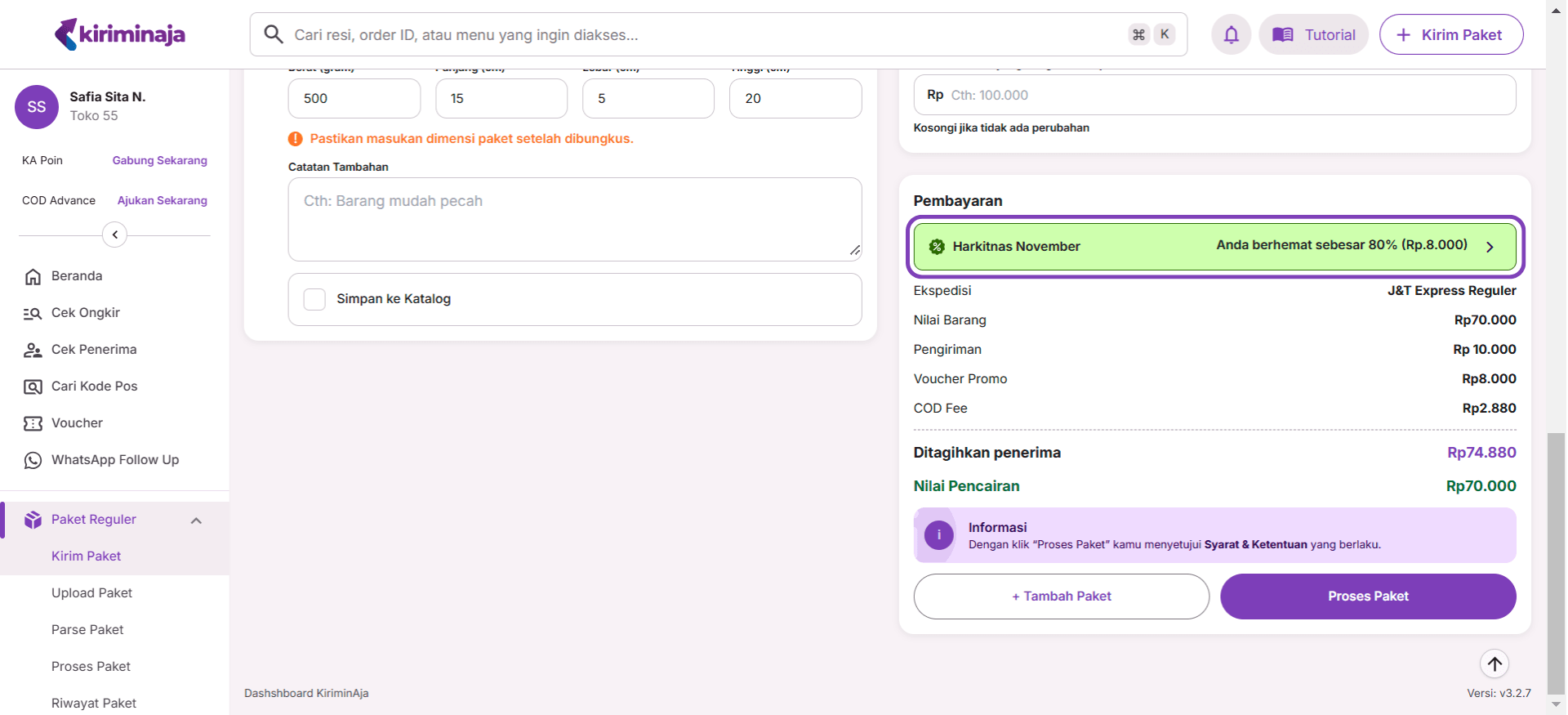Click the search magnifier icon
The width and height of the screenshot is (1568, 715).
274,34
